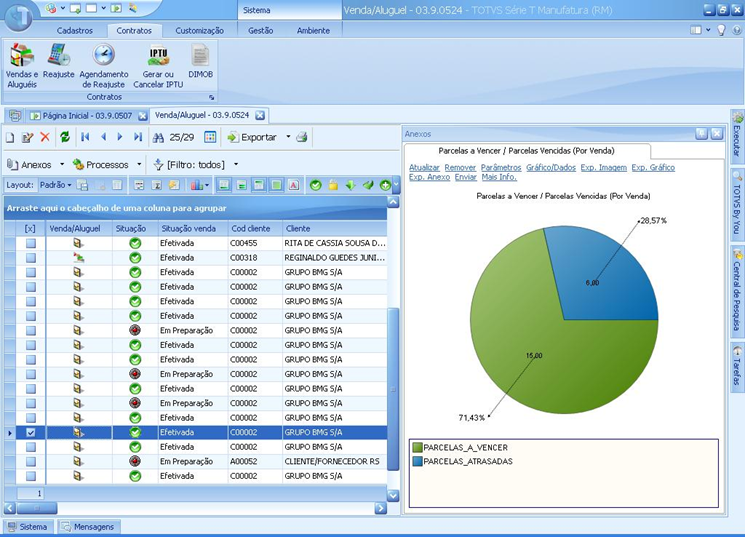
Task: Sort by the Cliente column header
Action: (334, 229)
